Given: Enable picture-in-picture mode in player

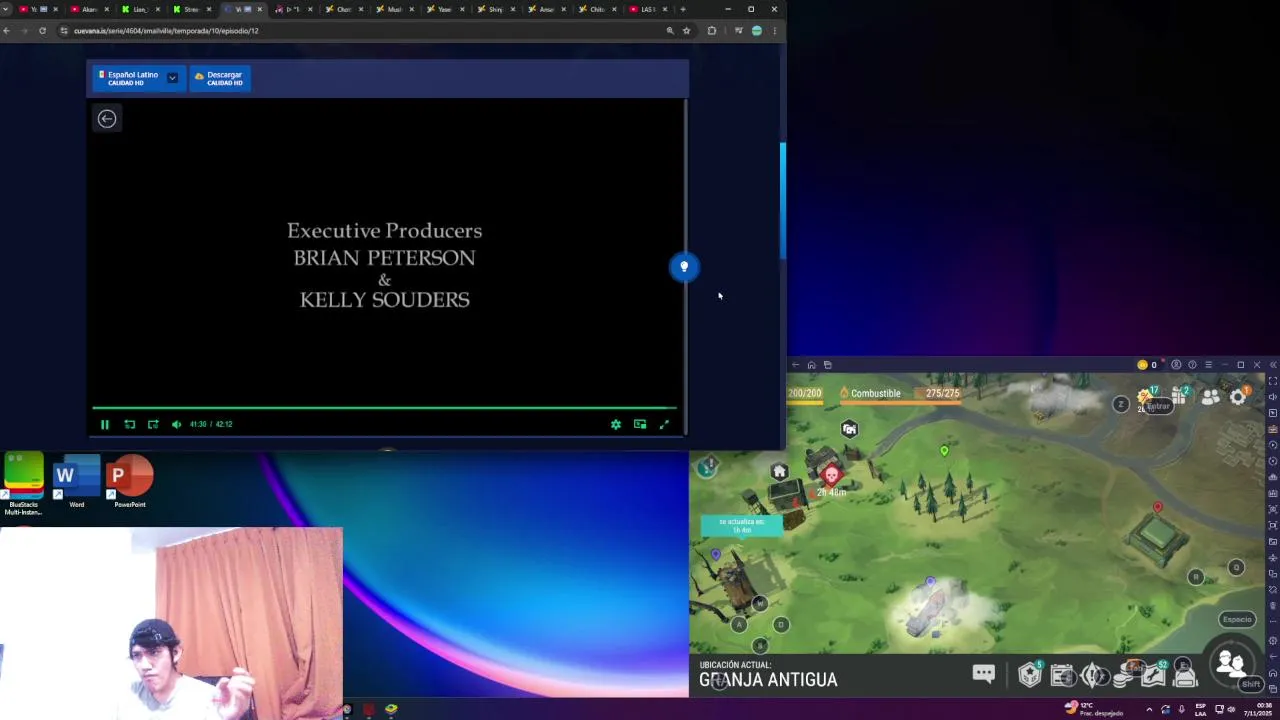Looking at the screenshot, I should click(640, 424).
